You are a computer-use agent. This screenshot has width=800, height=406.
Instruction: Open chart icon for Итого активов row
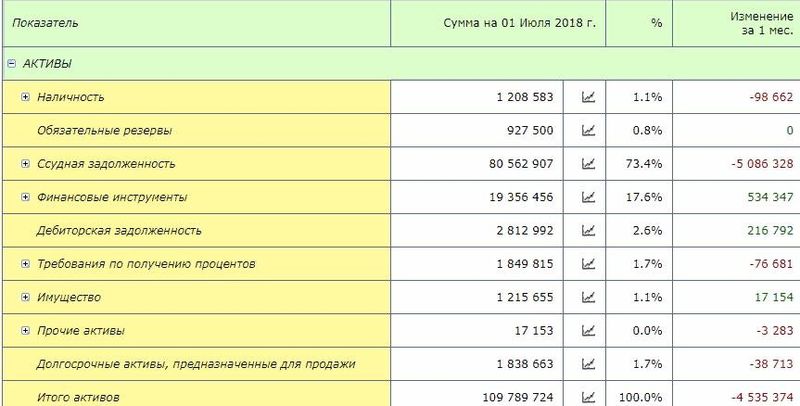(588, 397)
